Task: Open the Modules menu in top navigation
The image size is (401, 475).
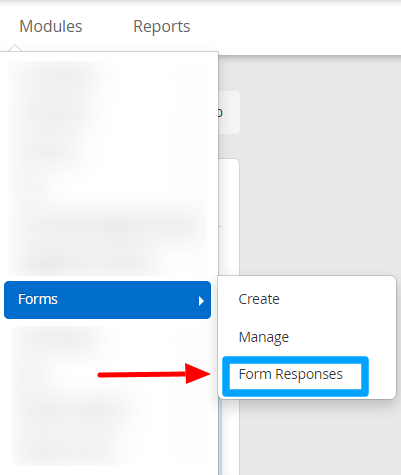Action: point(51,26)
